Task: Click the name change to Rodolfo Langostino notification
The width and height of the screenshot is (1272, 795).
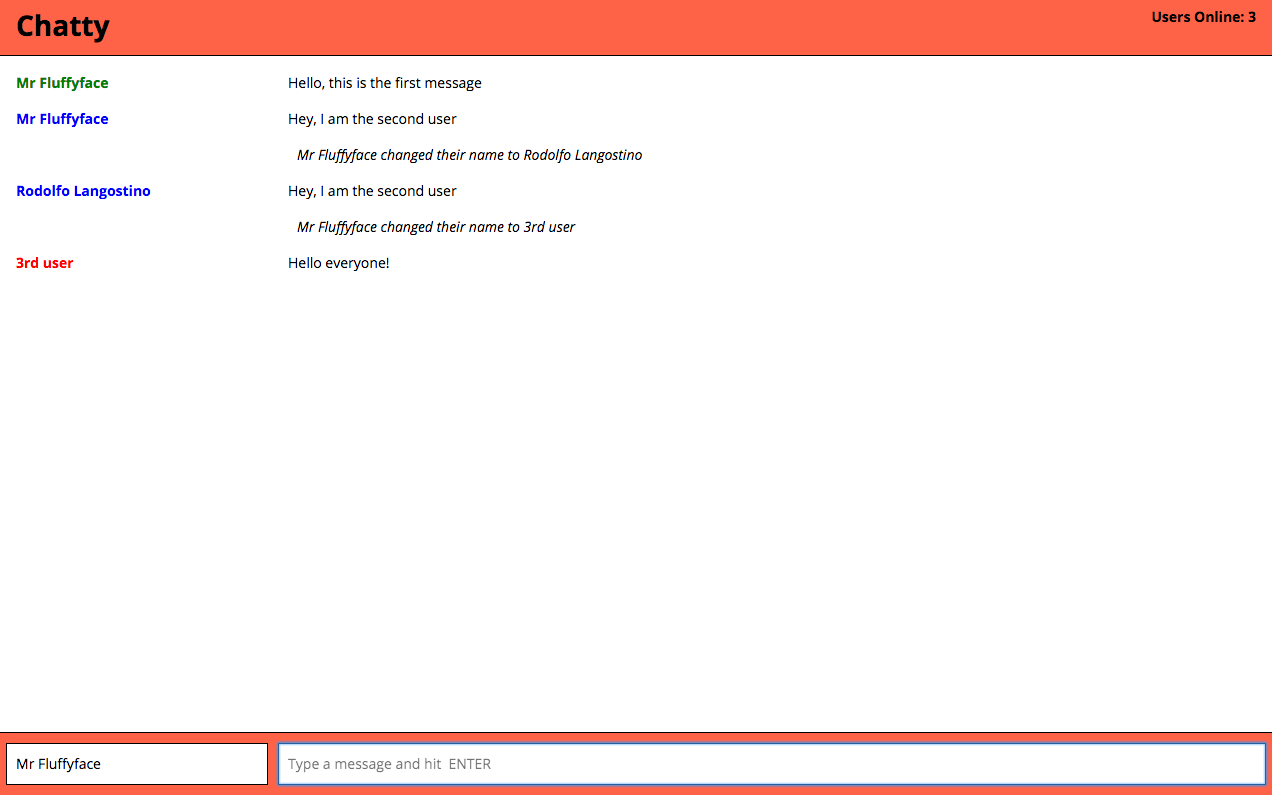Action: pos(469,155)
